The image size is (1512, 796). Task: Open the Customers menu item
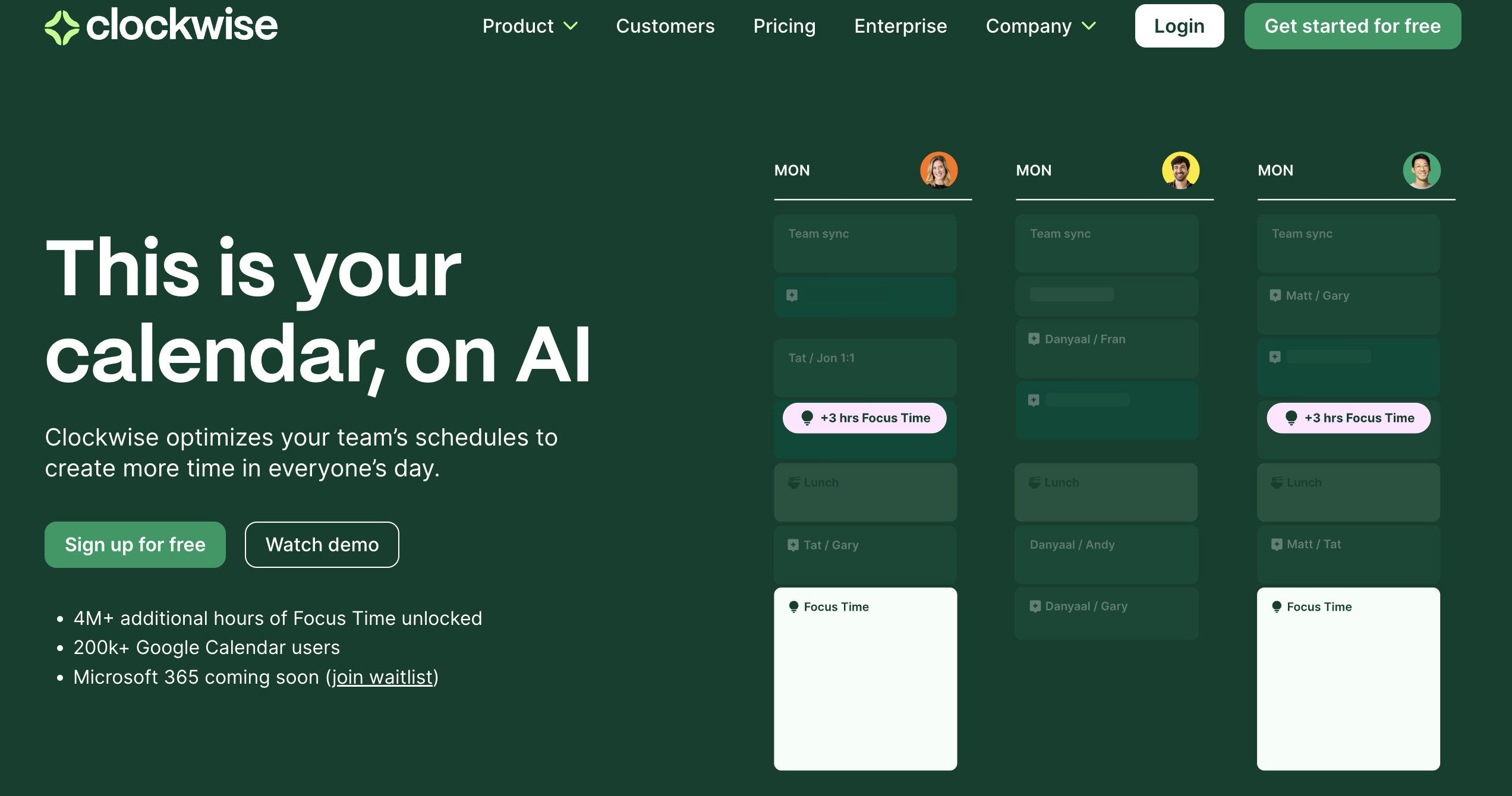[x=665, y=26]
